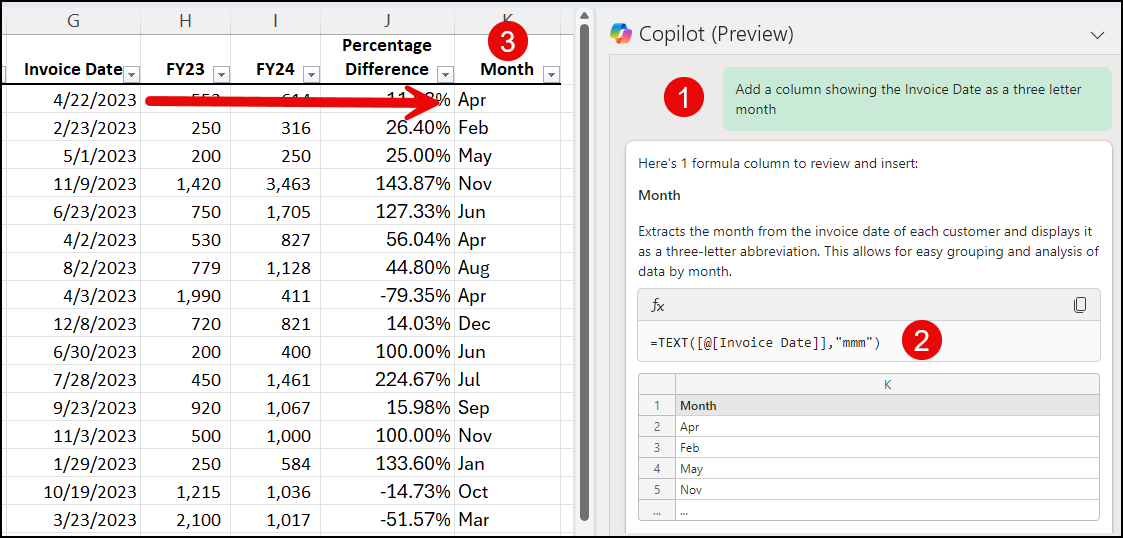1123x538 pixels.
Task: Click May in Copilot preview table
Action: pos(887,469)
